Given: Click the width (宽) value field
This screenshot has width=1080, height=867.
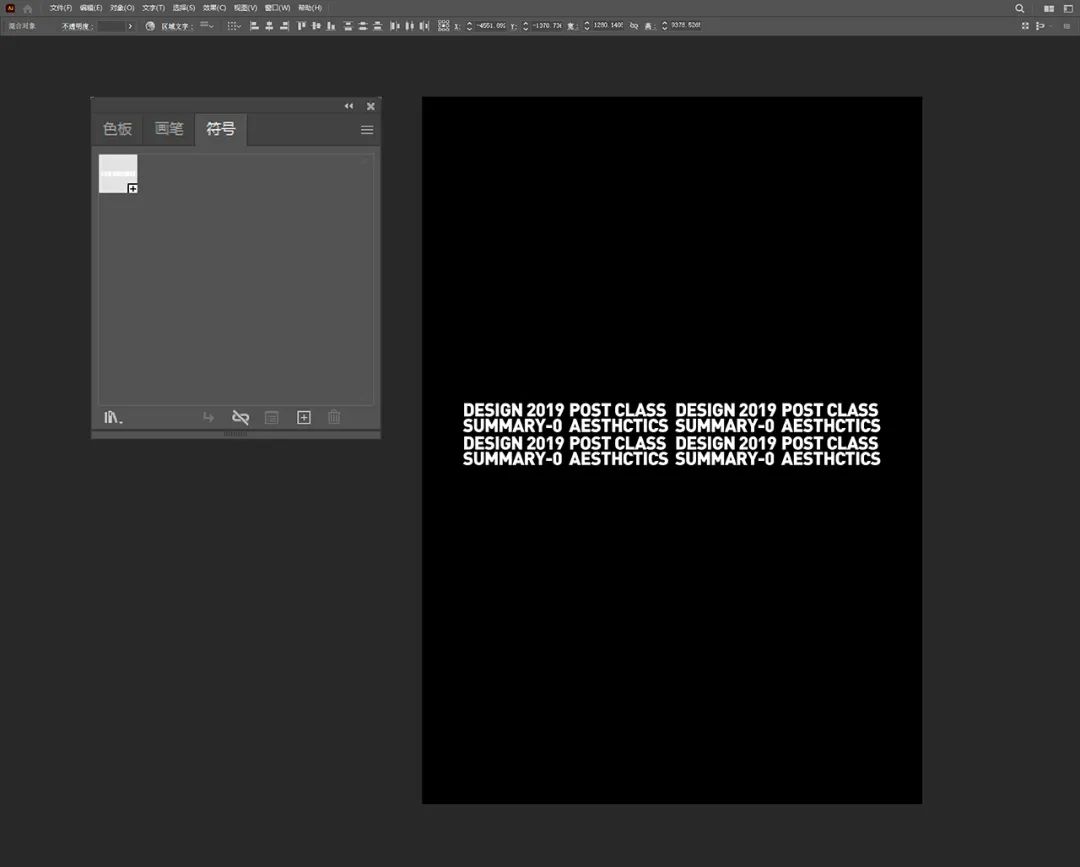Looking at the screenshot, I should pyautogui.click(x=609, y=26).
